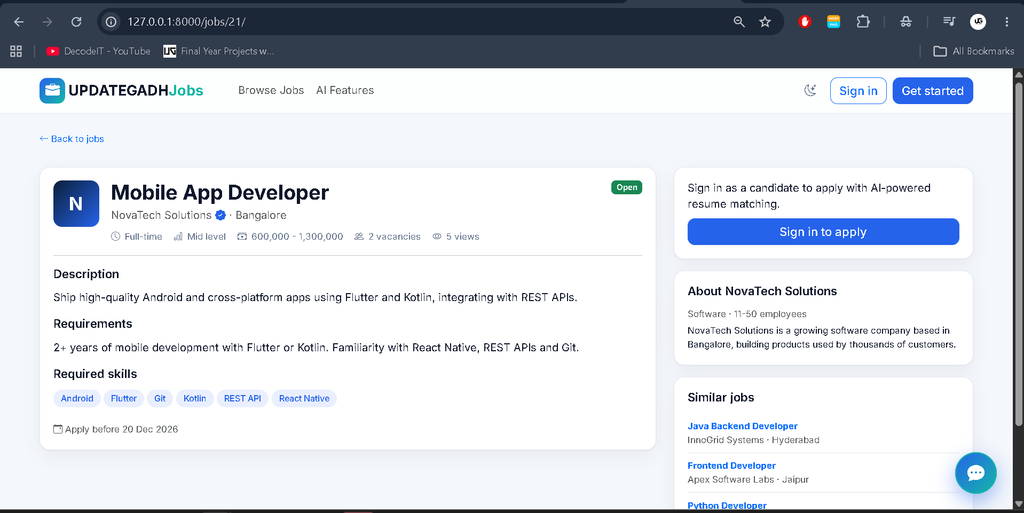
Task: Open the zoom magnifier icon in address bar
Action: click(x=739, y=22)
